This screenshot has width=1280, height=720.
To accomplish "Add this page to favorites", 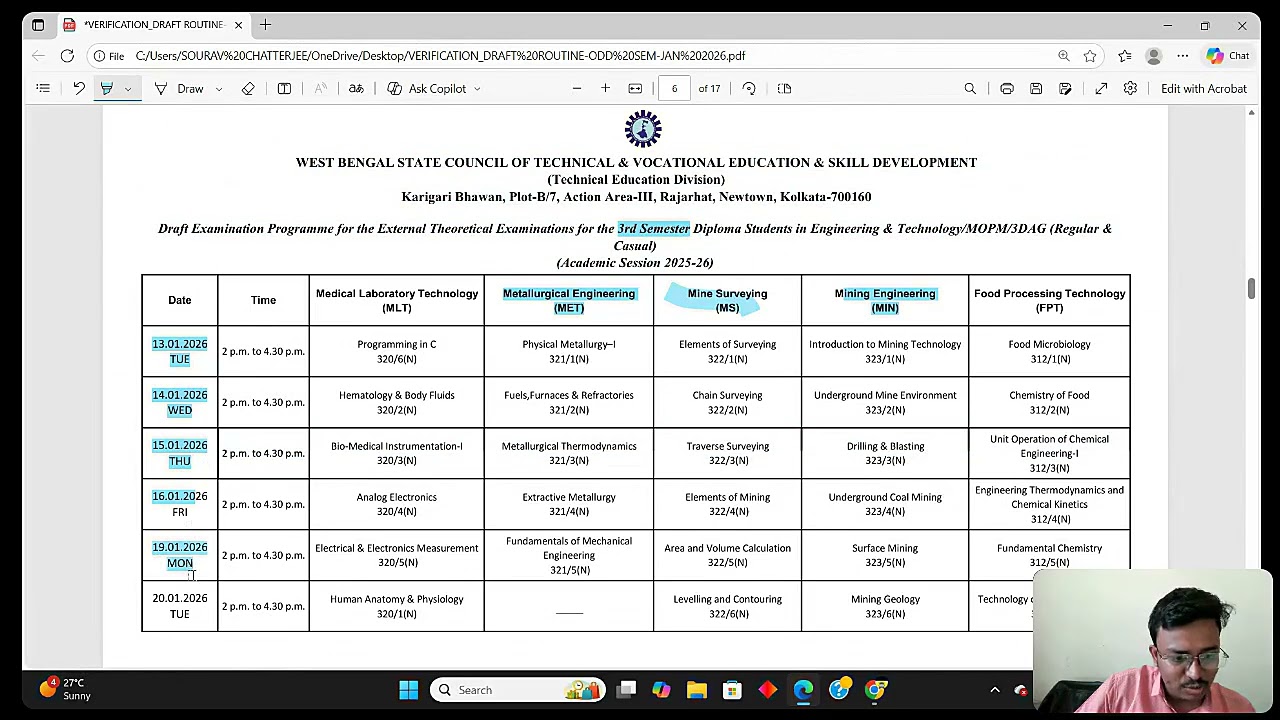I will tap(1090, 56).
